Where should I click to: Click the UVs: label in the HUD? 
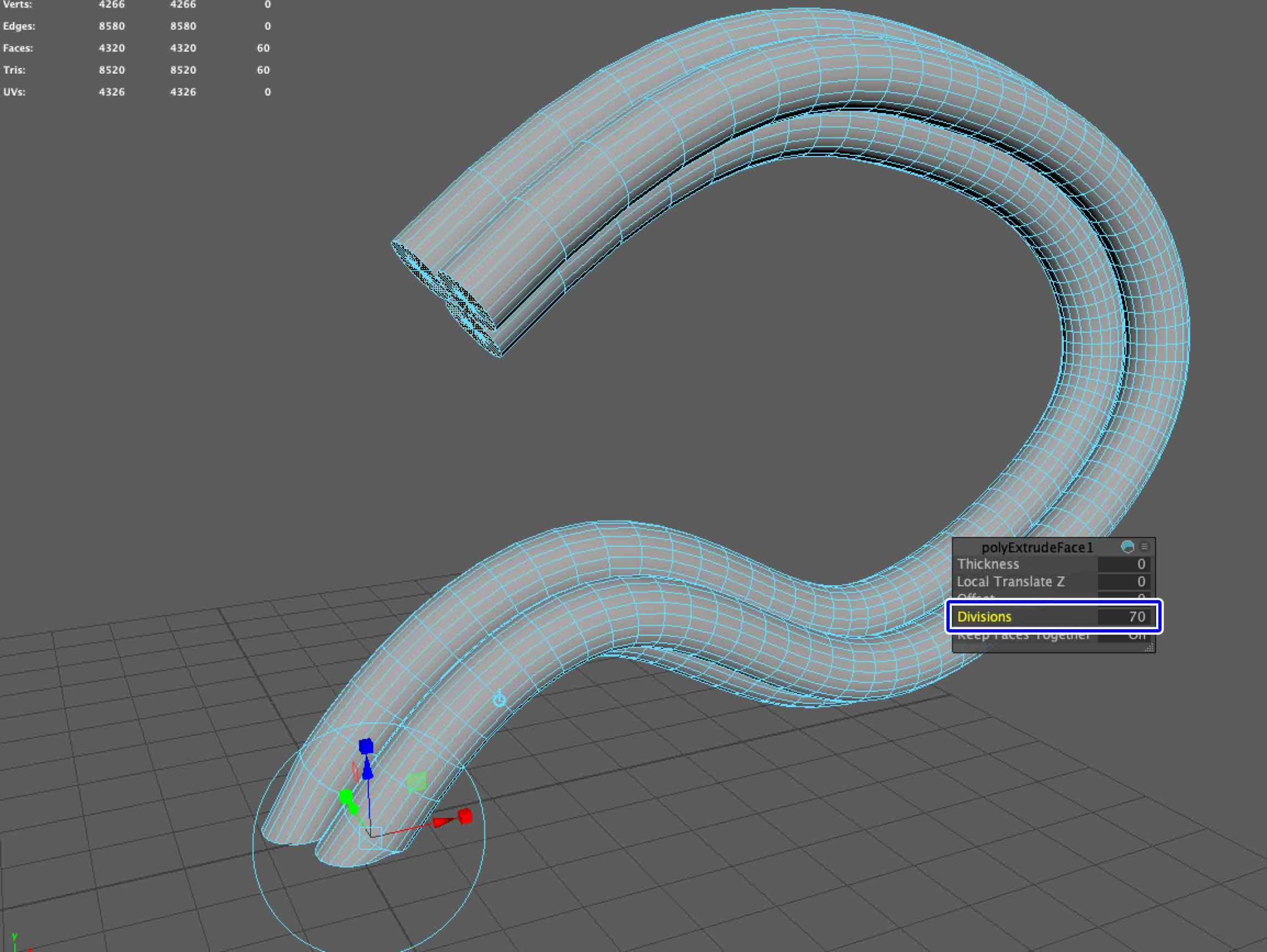coord(14,92)
